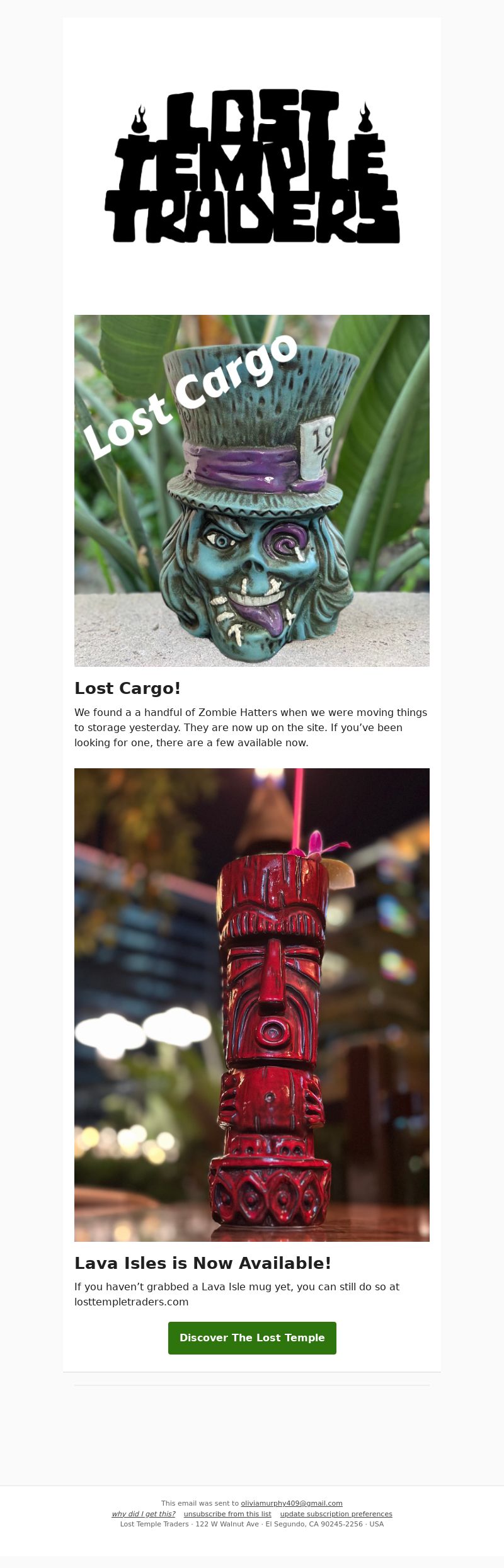The image size is (504, 1568).
Task: Open the 'why did I get this?' link
Action: 144,1514
